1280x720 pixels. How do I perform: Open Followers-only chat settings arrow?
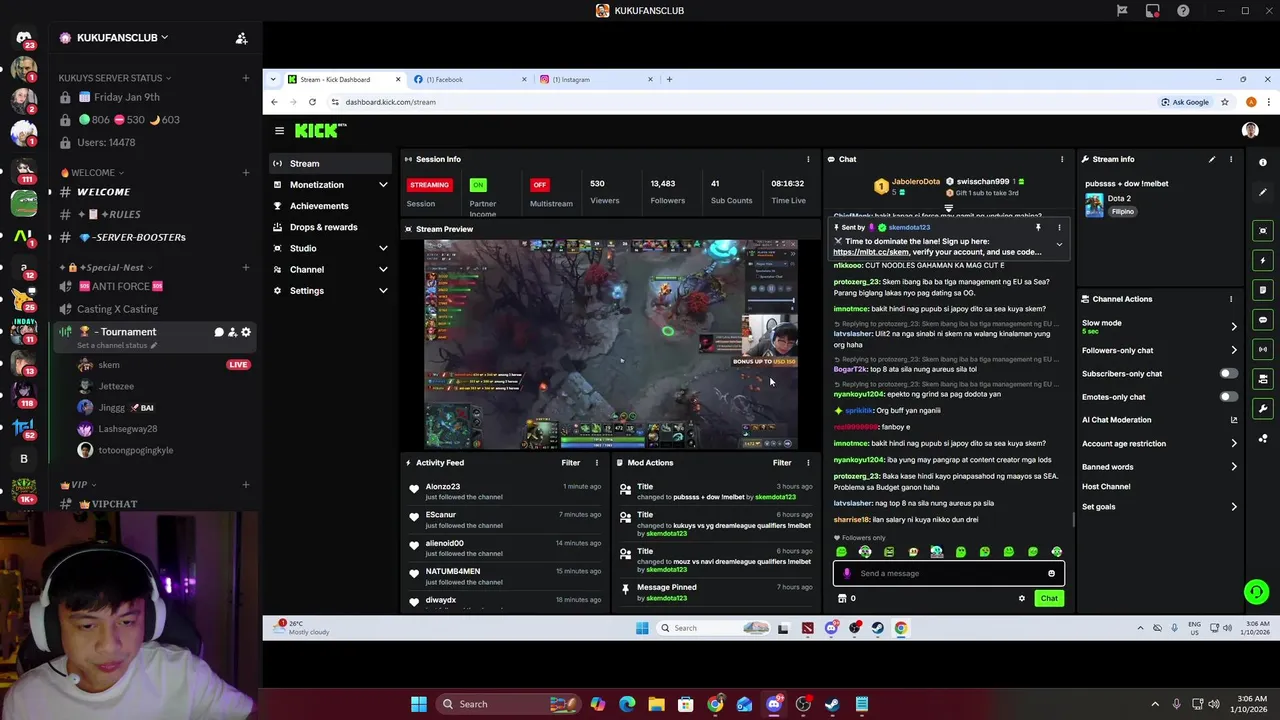(x=1233, y=351)
